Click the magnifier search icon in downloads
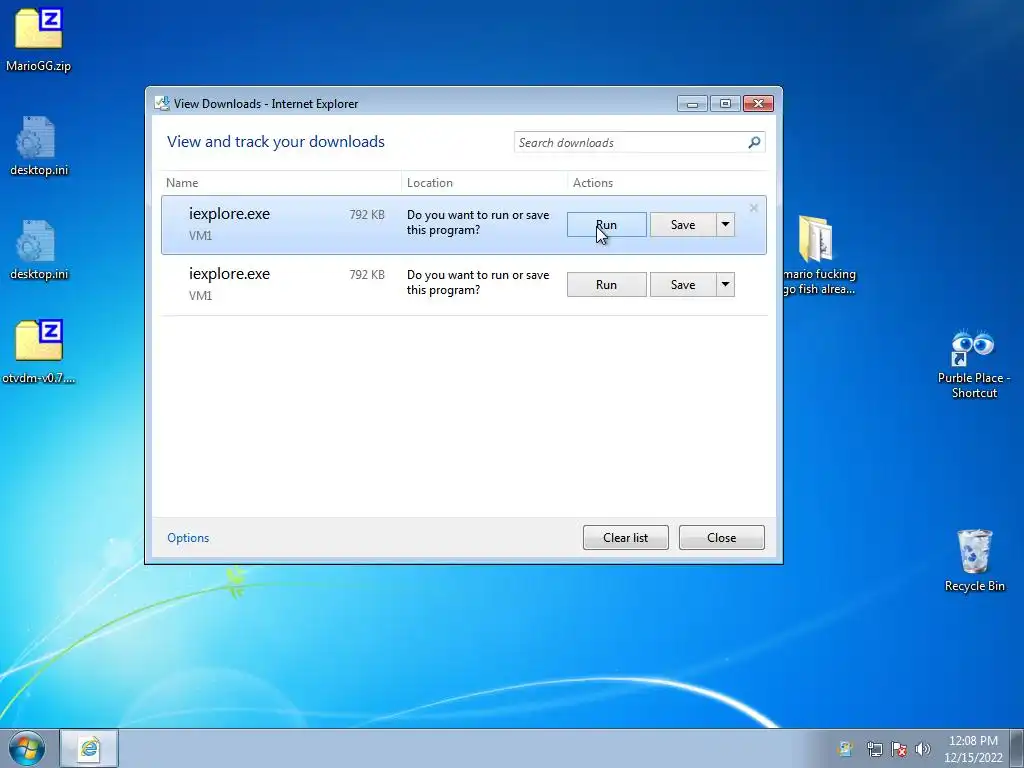 tap(754, 142)
